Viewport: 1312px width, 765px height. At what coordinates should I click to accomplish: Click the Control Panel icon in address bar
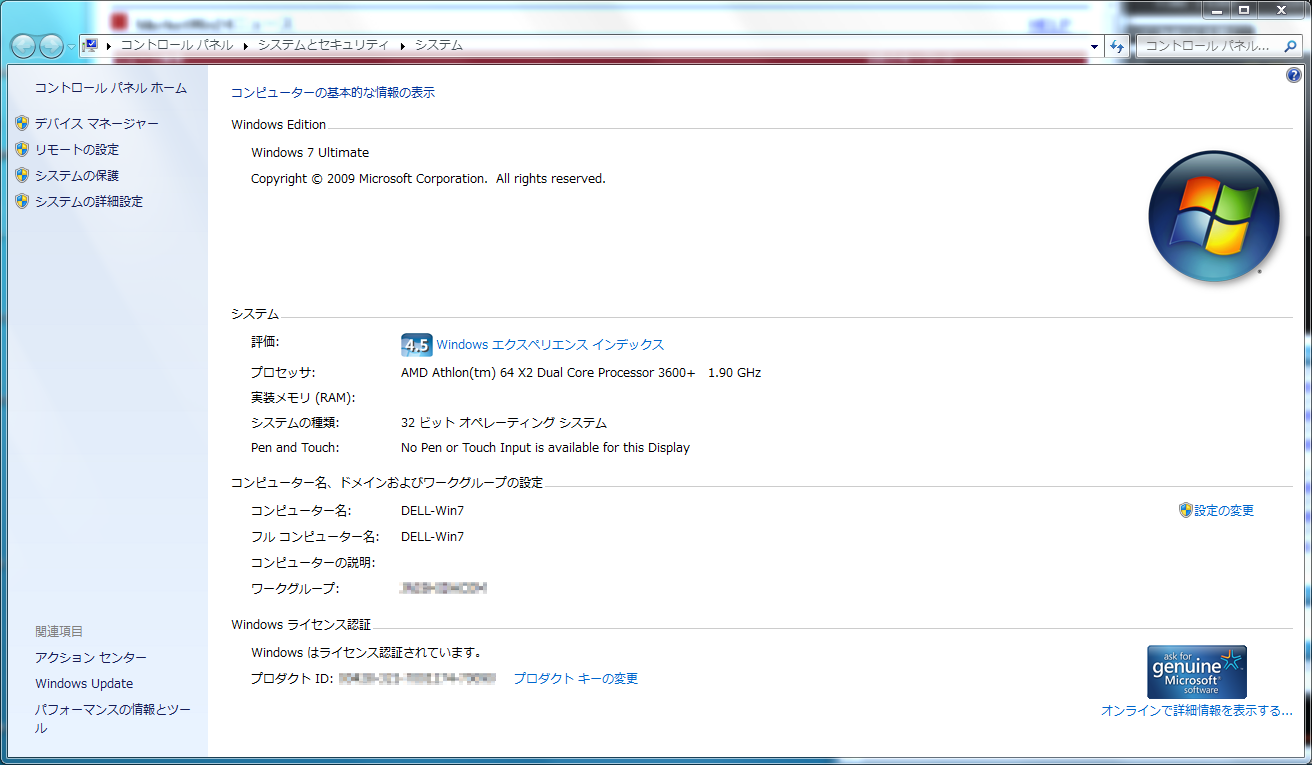pos(92,45)
